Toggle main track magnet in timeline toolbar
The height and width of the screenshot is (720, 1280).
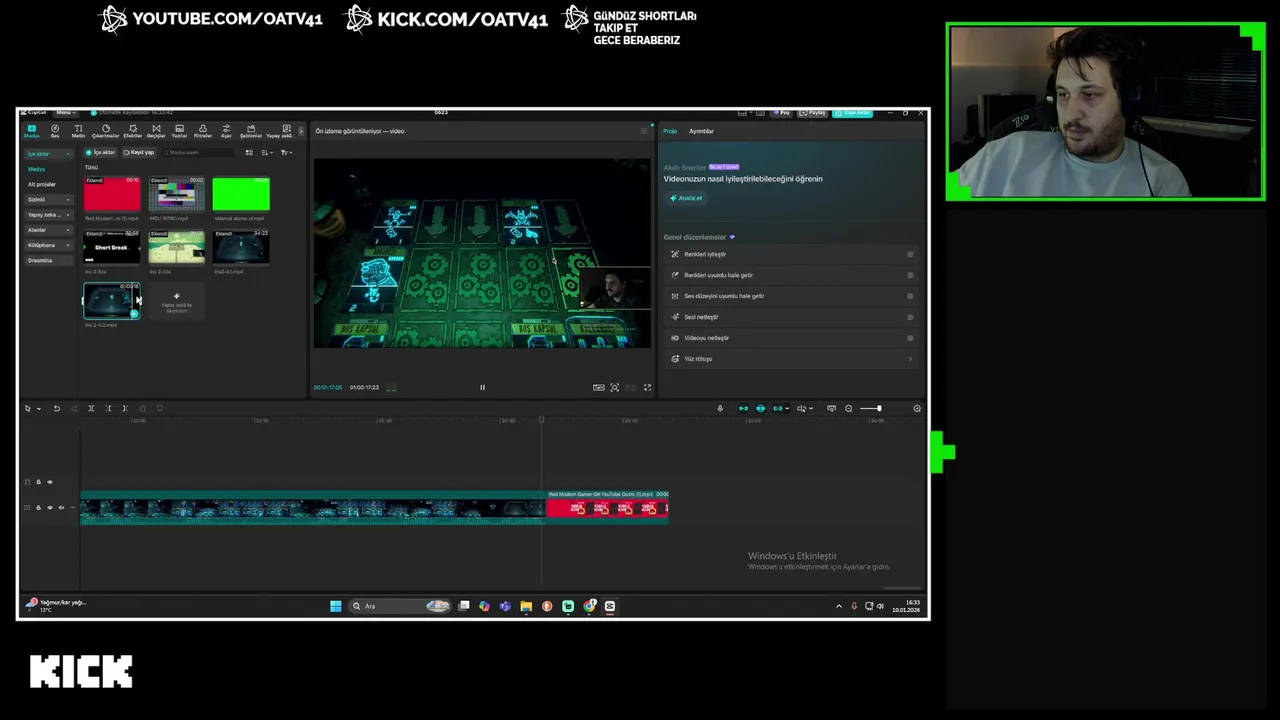coord(743,408)
